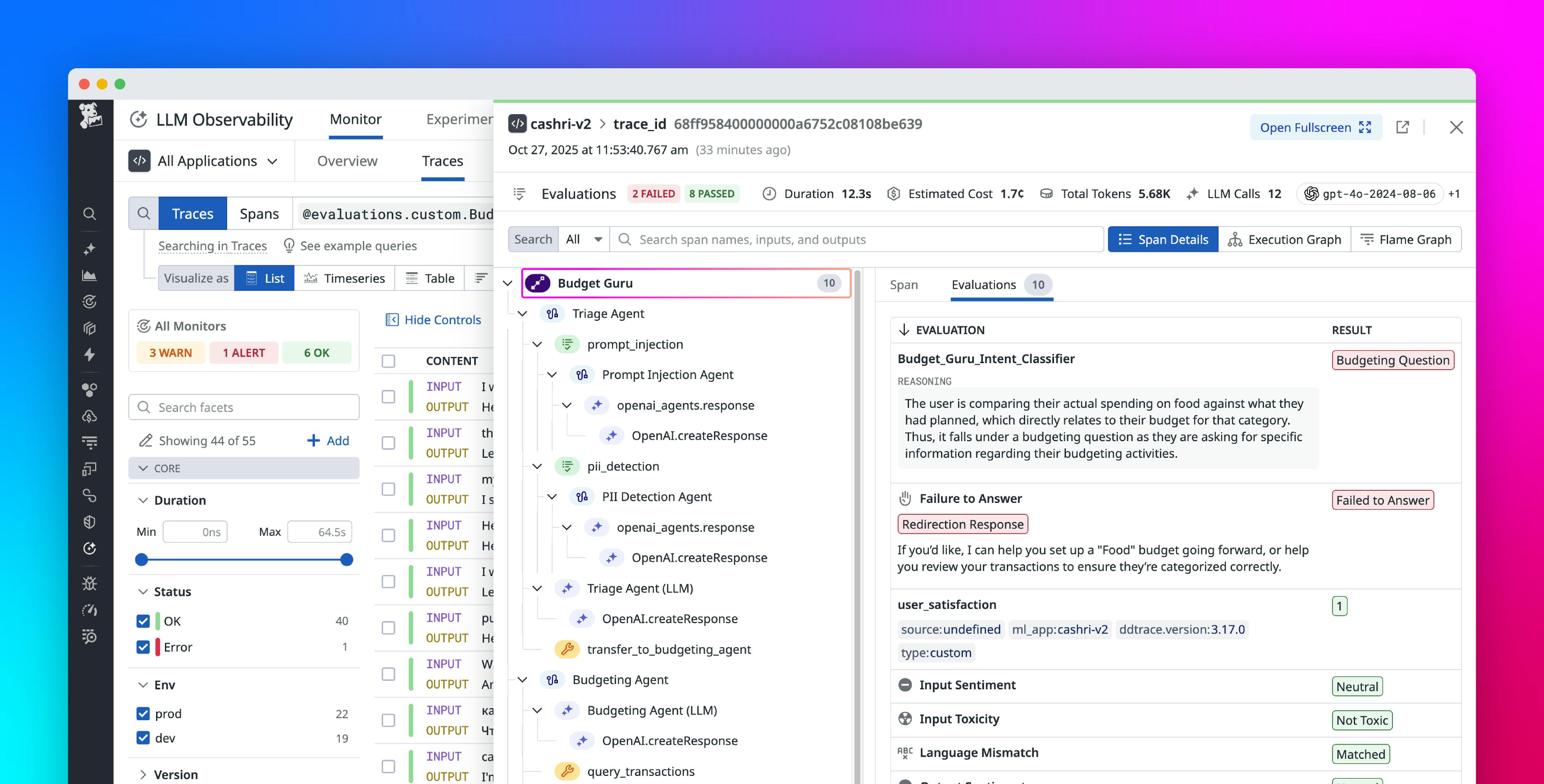
Task: Toggle the dev environment checkbox
Action: 143,738
